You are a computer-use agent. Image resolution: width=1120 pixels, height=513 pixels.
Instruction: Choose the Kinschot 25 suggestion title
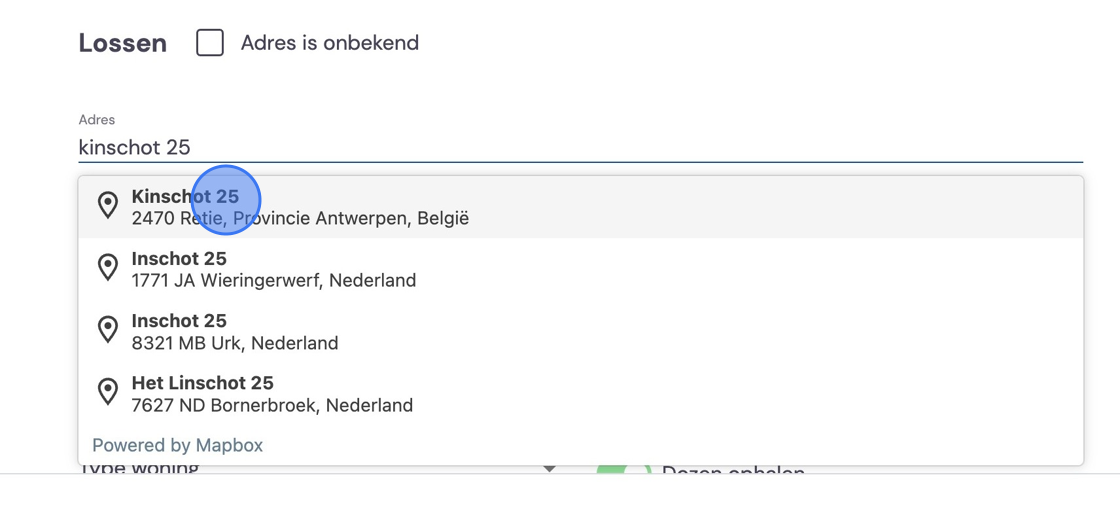(x=185, y=196)
